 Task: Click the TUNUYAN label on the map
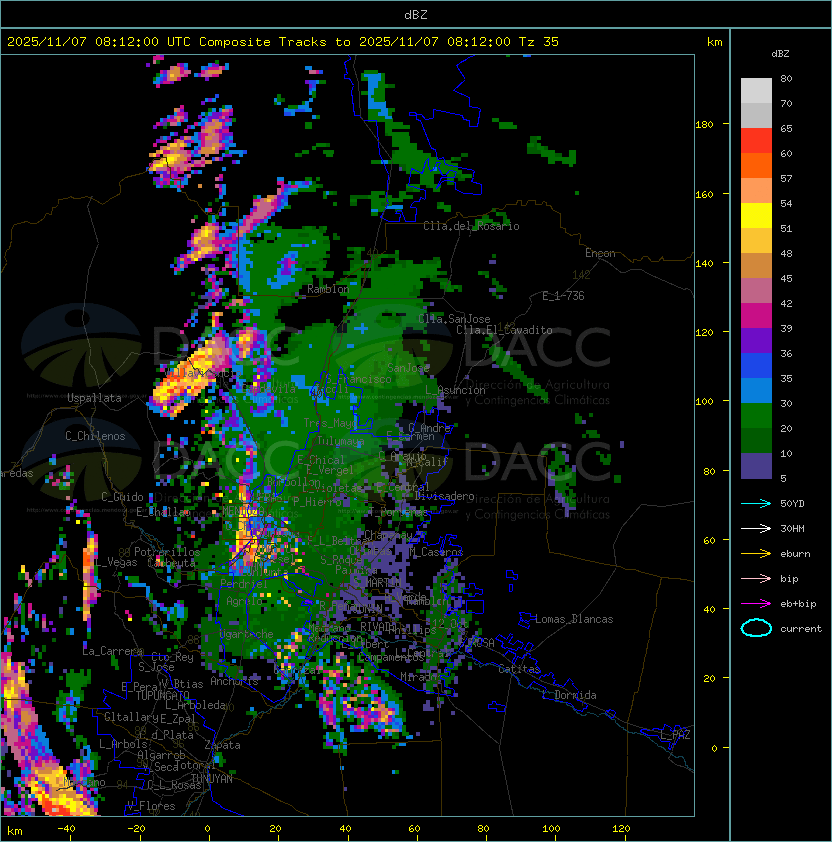point(212,779)
